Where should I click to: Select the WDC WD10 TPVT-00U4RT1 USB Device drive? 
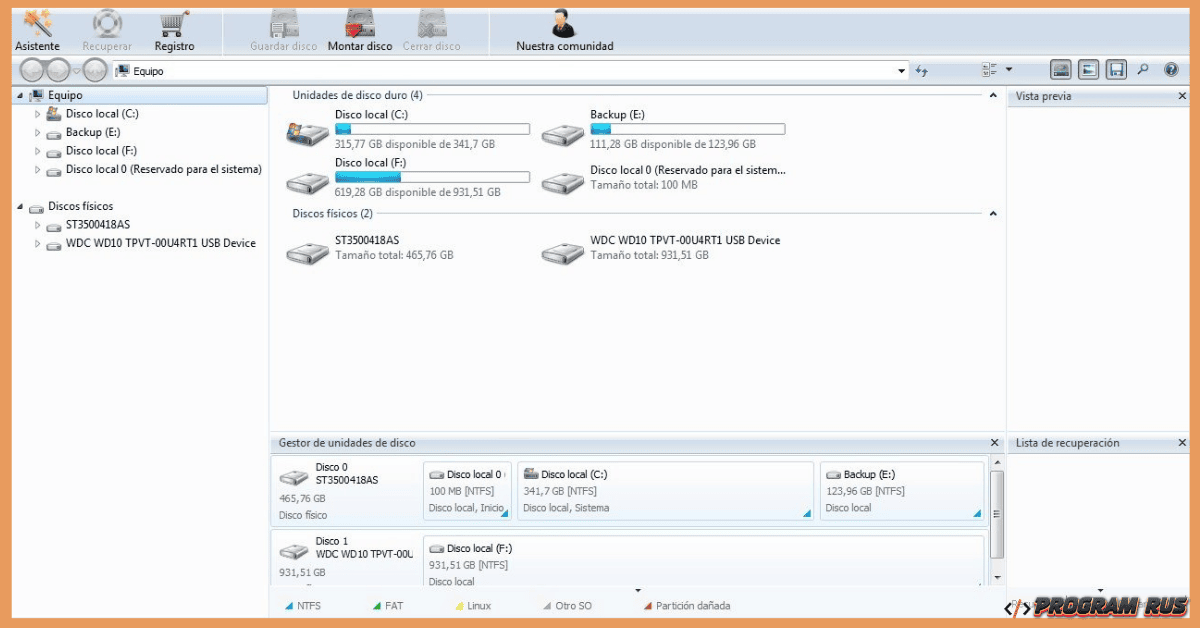point(163,243)
